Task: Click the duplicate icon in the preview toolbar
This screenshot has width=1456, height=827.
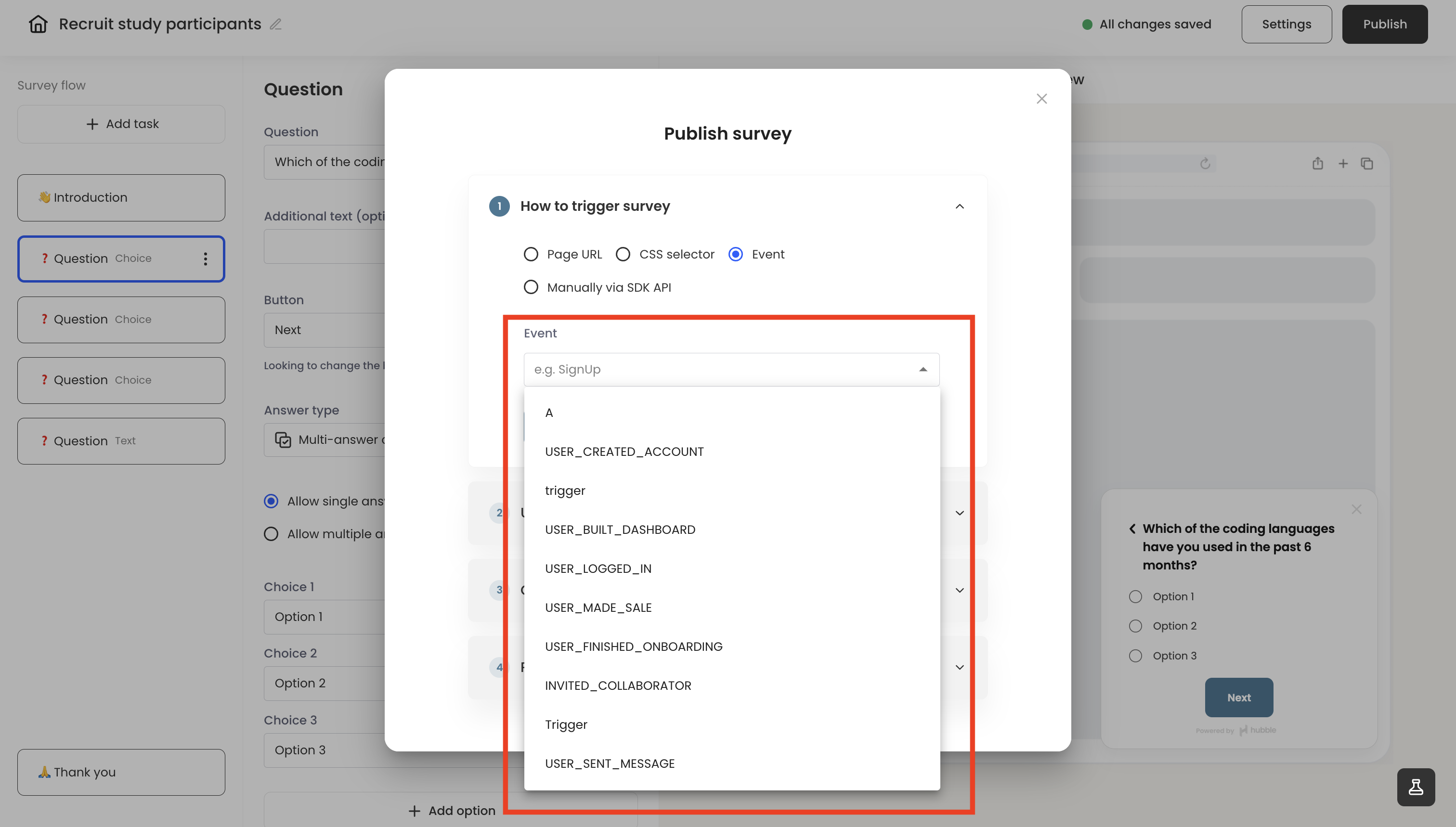Action: (x=1367, y=164)
